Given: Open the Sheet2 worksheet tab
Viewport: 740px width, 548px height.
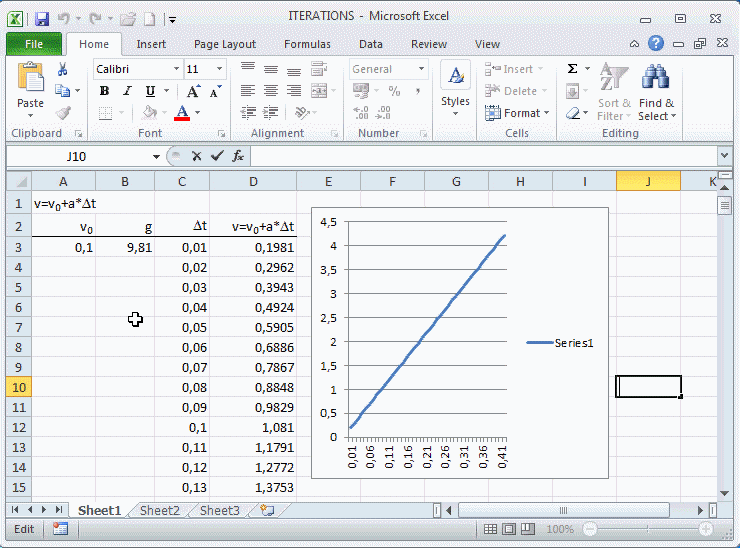Looking at the screenshot, I should pyautogui.click(x=160, y=510).
